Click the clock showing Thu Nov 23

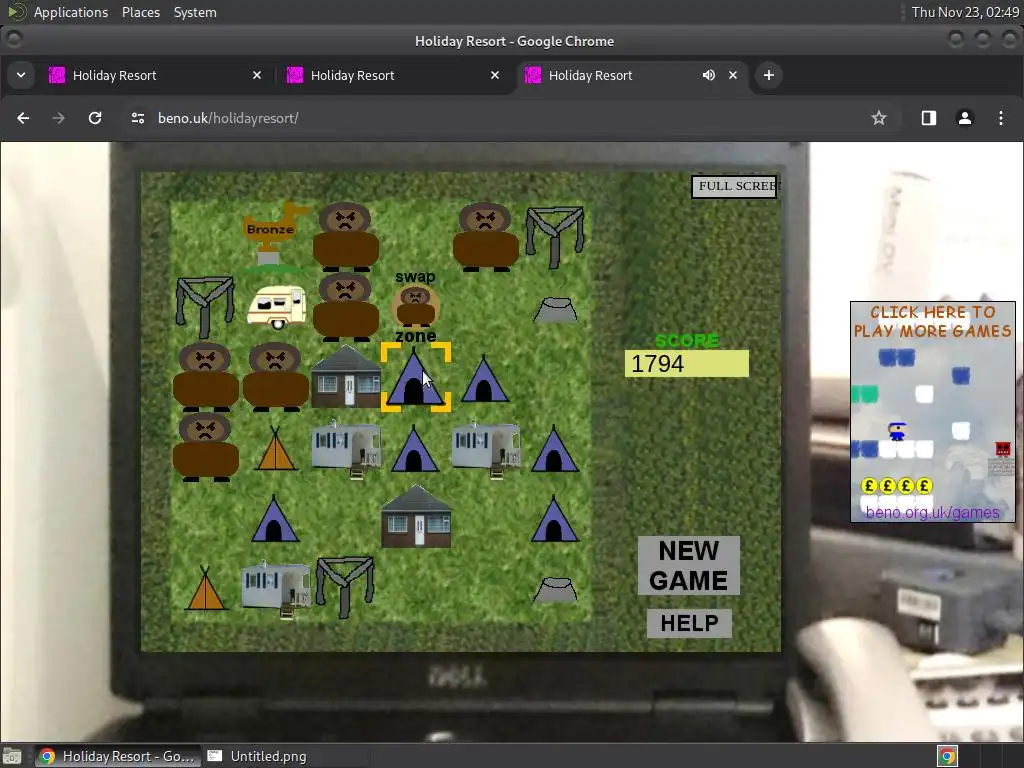965,12
